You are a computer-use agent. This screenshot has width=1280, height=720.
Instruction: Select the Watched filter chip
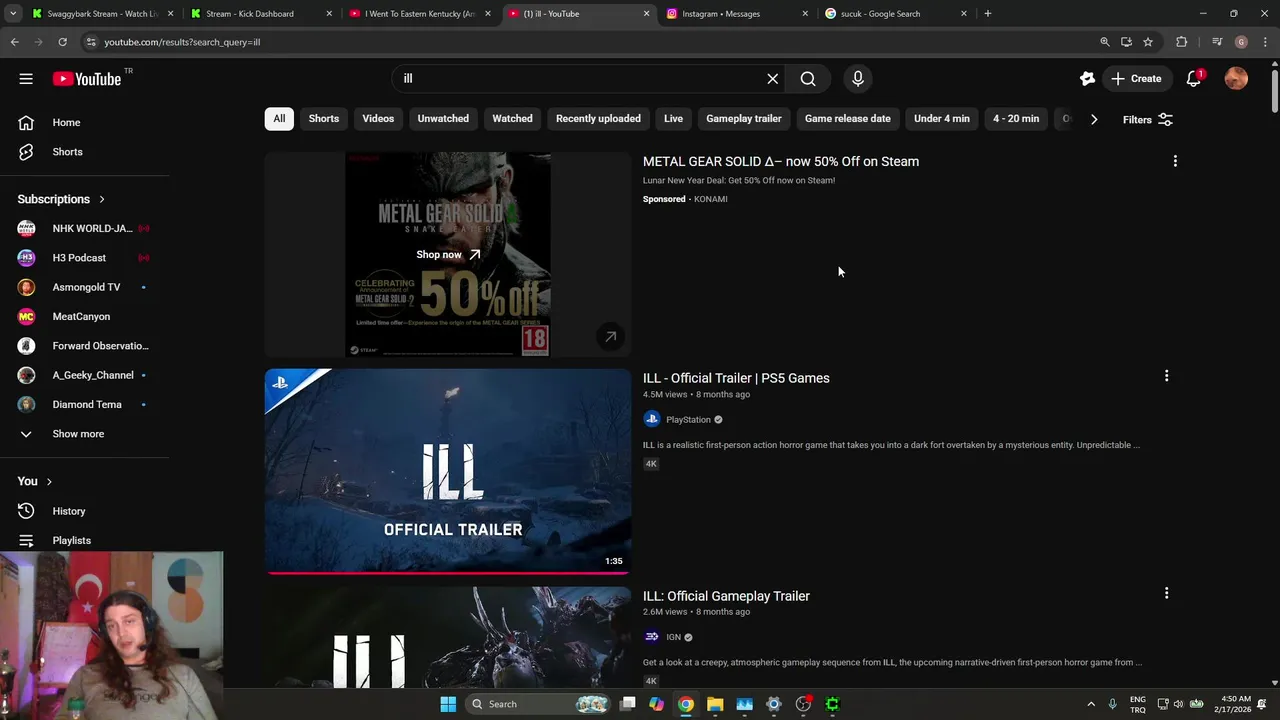pos(512,118)
